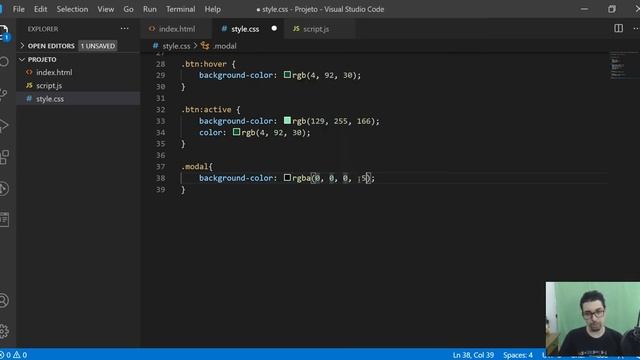Click the Spaces: 4 status item
The image size is (640, 360).
(518, 355)
